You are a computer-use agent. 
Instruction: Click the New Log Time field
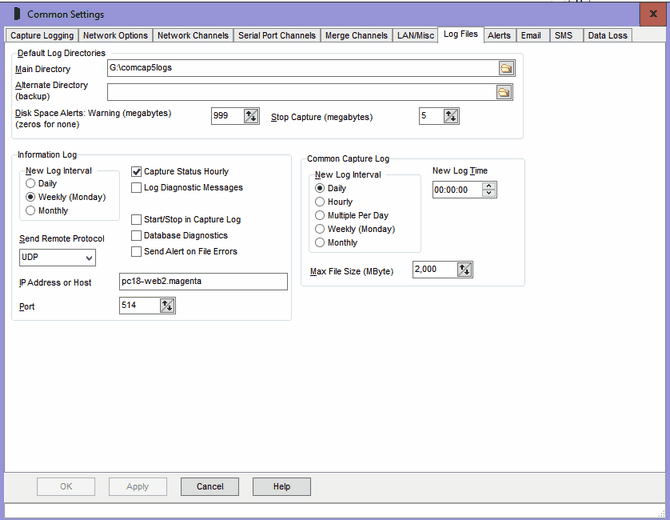(457, 190)
